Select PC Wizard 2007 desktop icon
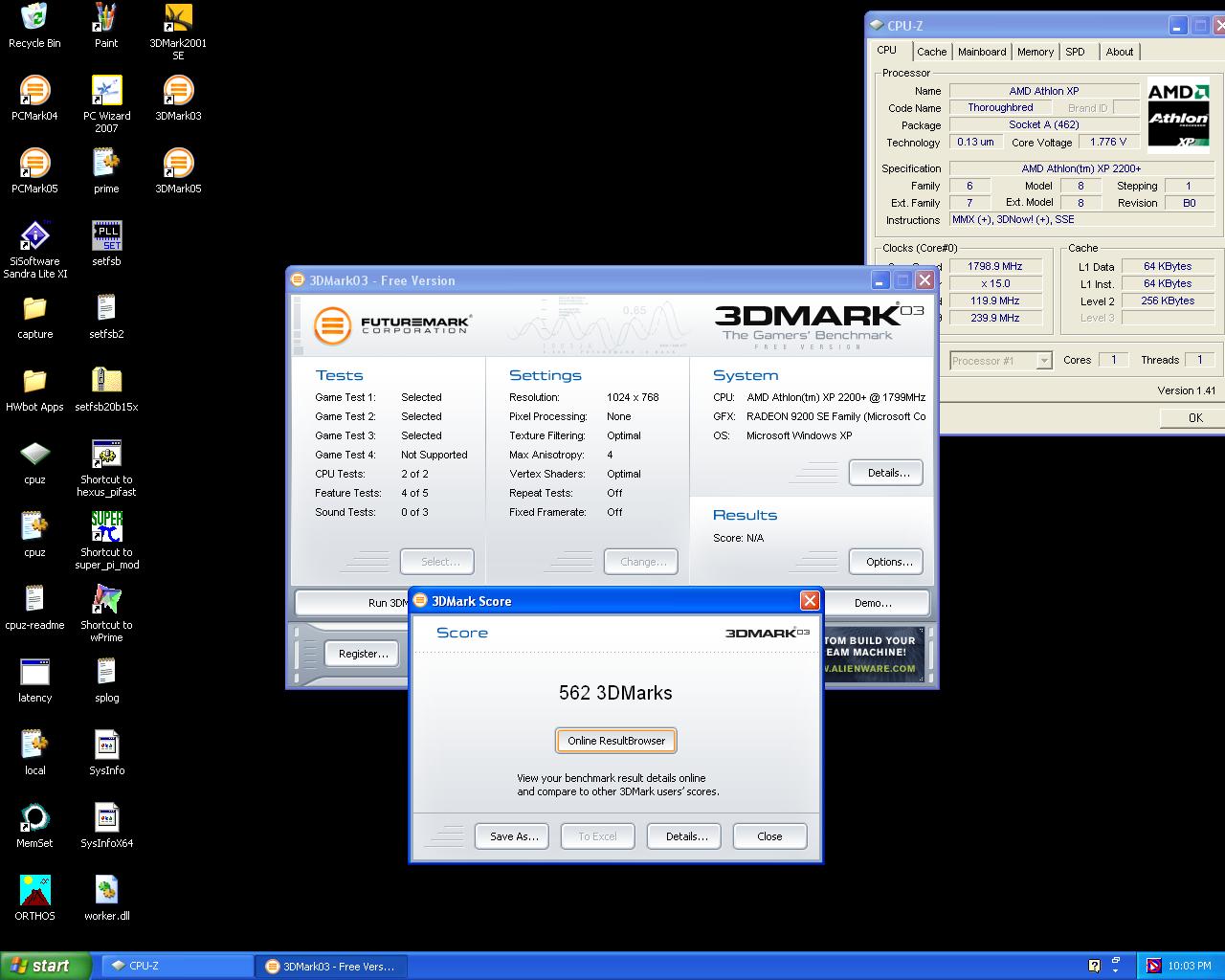Image resolution: width=1225 pixels, height=980 pixels. [x=106, y=104]
